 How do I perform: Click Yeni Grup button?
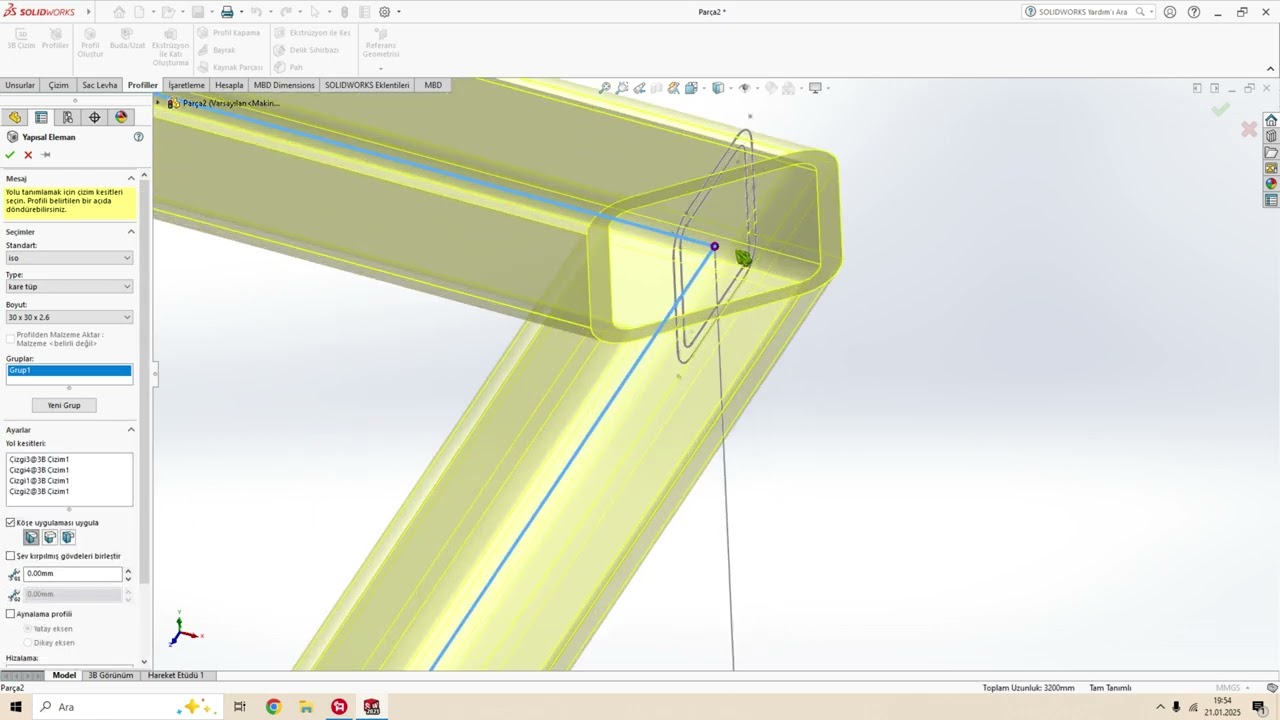pos(64,405)
